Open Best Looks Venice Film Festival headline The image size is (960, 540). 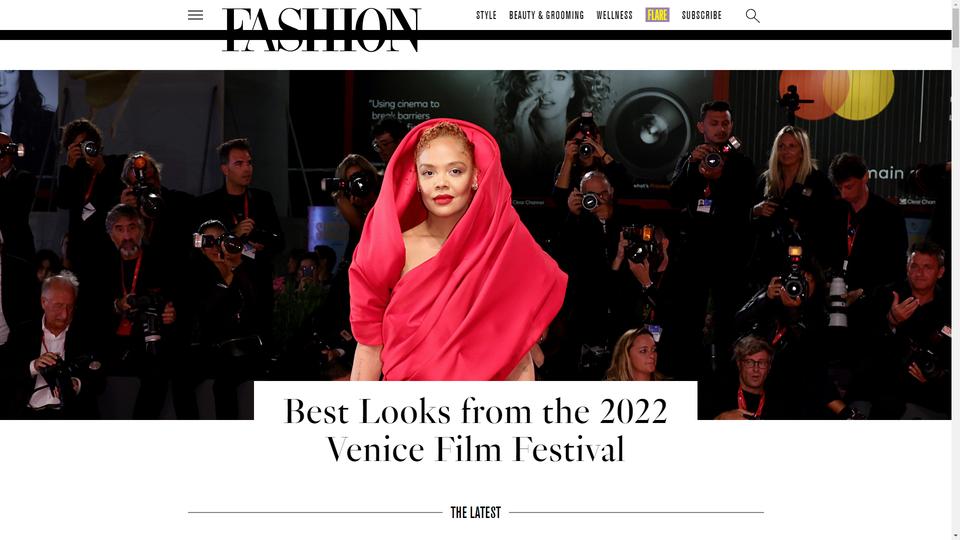[476, 430]
